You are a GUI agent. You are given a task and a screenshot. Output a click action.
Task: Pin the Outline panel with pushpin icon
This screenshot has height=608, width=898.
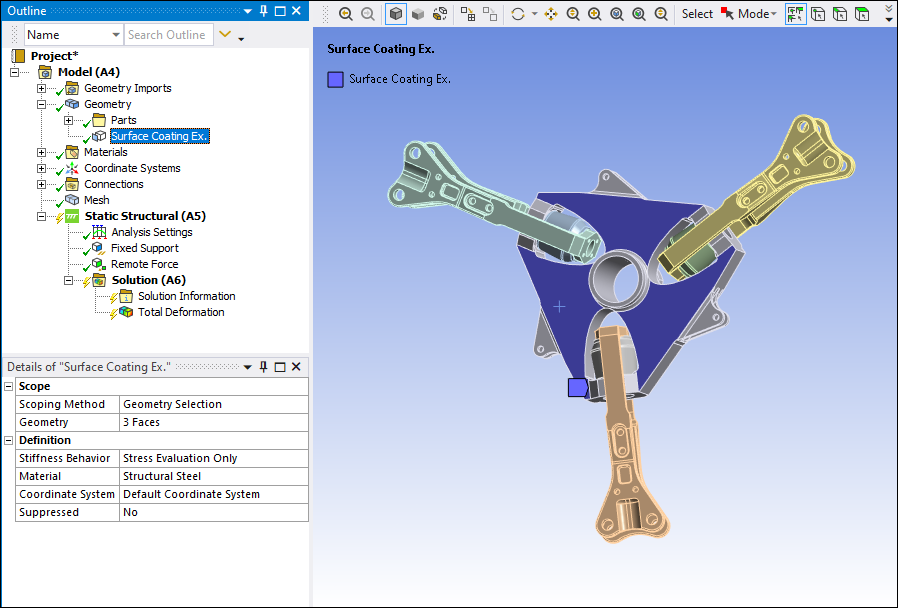[x=263, y=11]
